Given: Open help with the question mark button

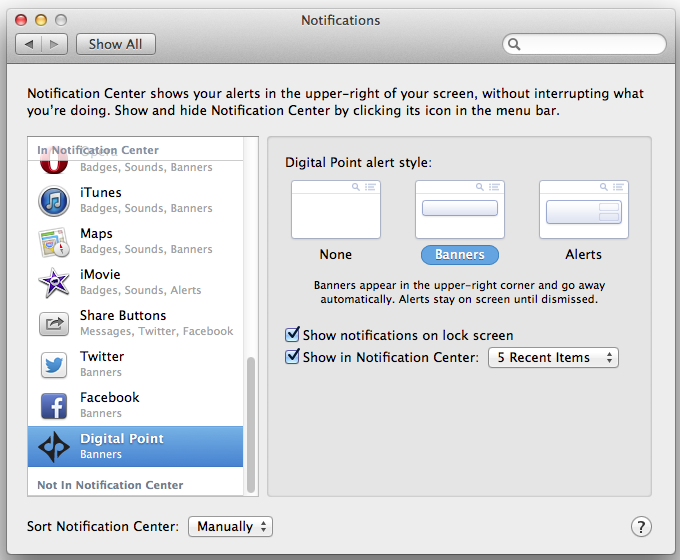Looking at the screenshot, I should click(641, 527).
